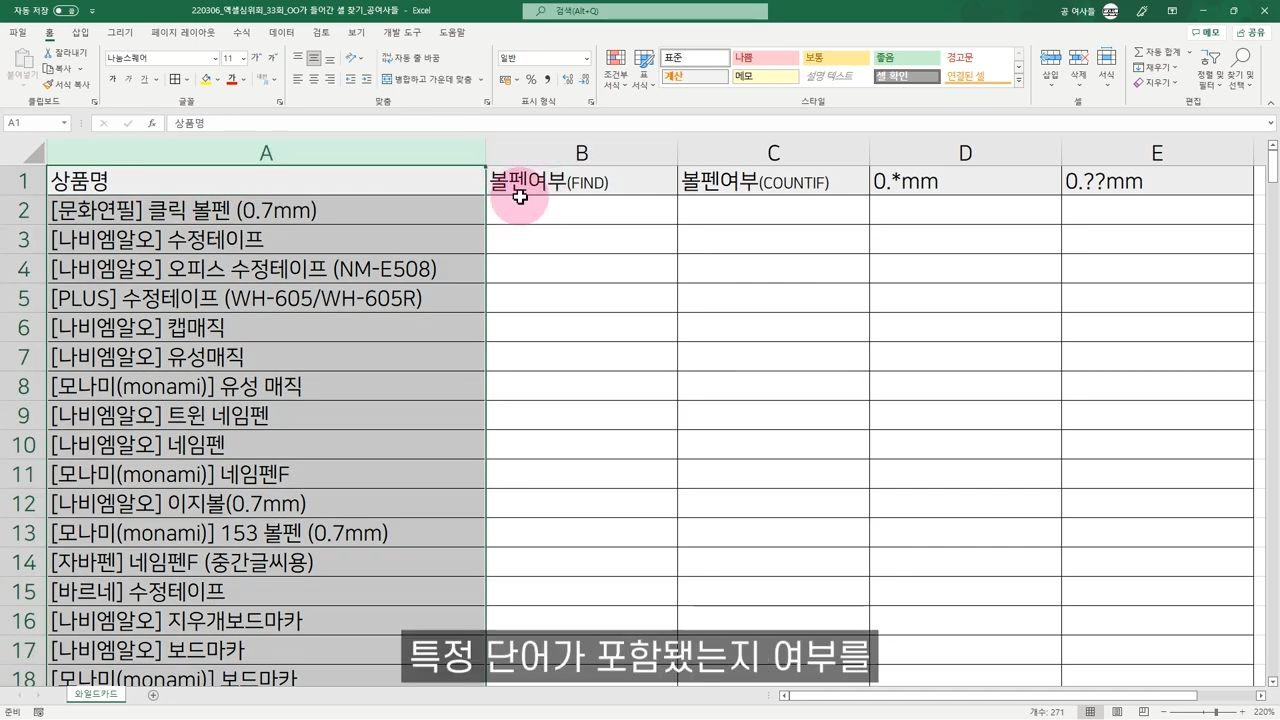The height and width of the screenshot is (720, 1280).
Task: Increase font size with the larger 가 button
Action: click(x=256, y=58)
